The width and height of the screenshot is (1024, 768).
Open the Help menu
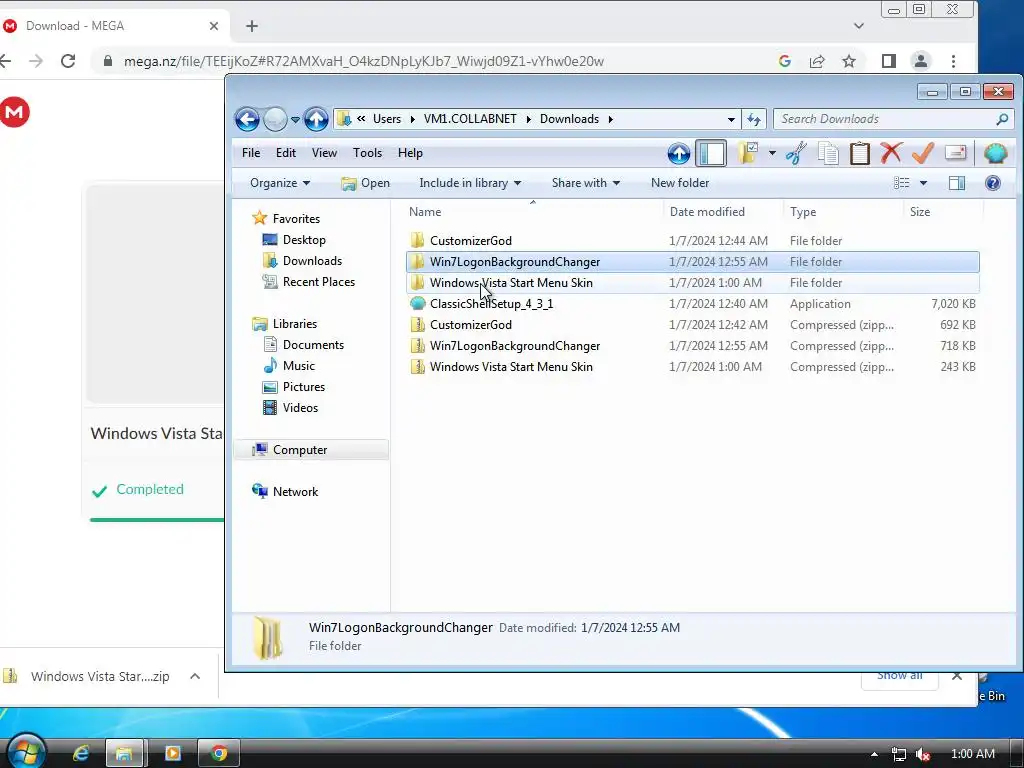tap(410, 153)
